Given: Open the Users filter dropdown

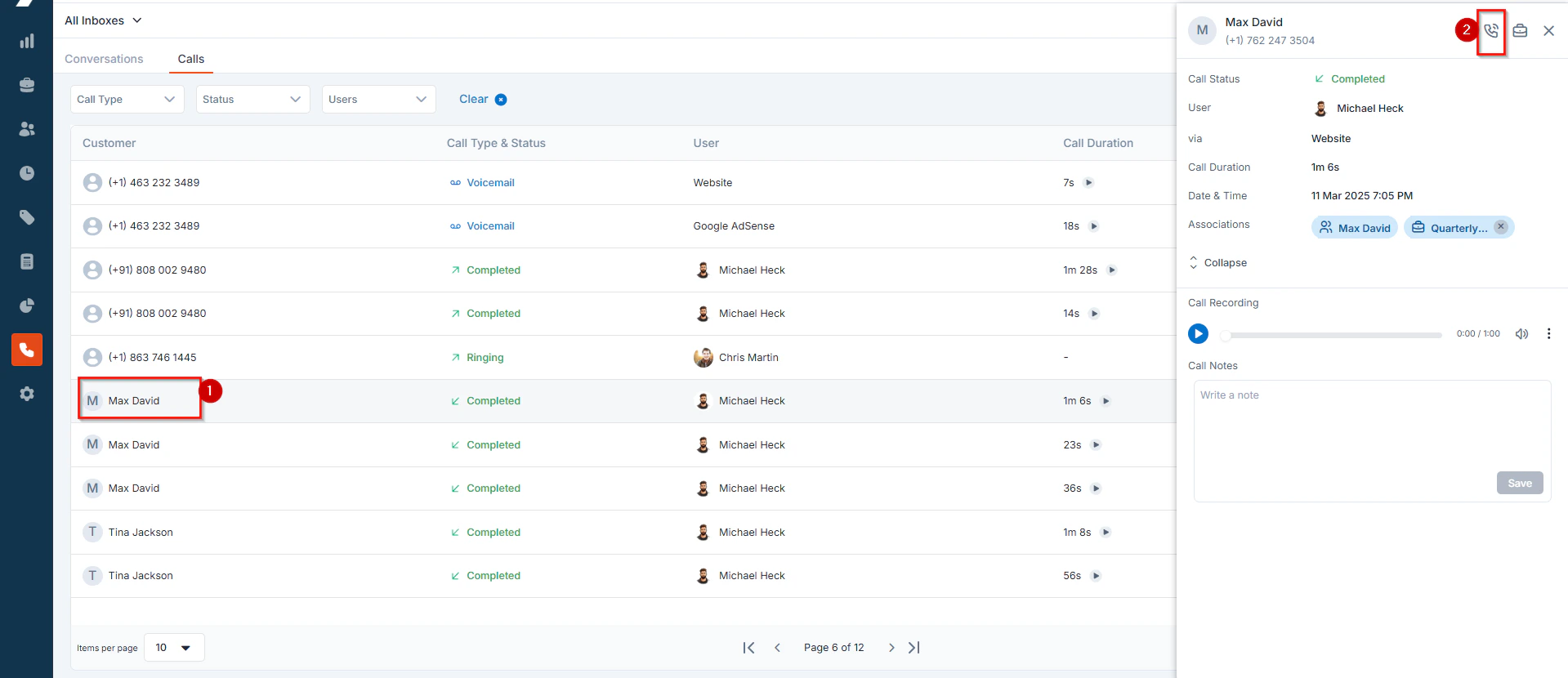Looking at the screenshot, I should click(378, 100).
